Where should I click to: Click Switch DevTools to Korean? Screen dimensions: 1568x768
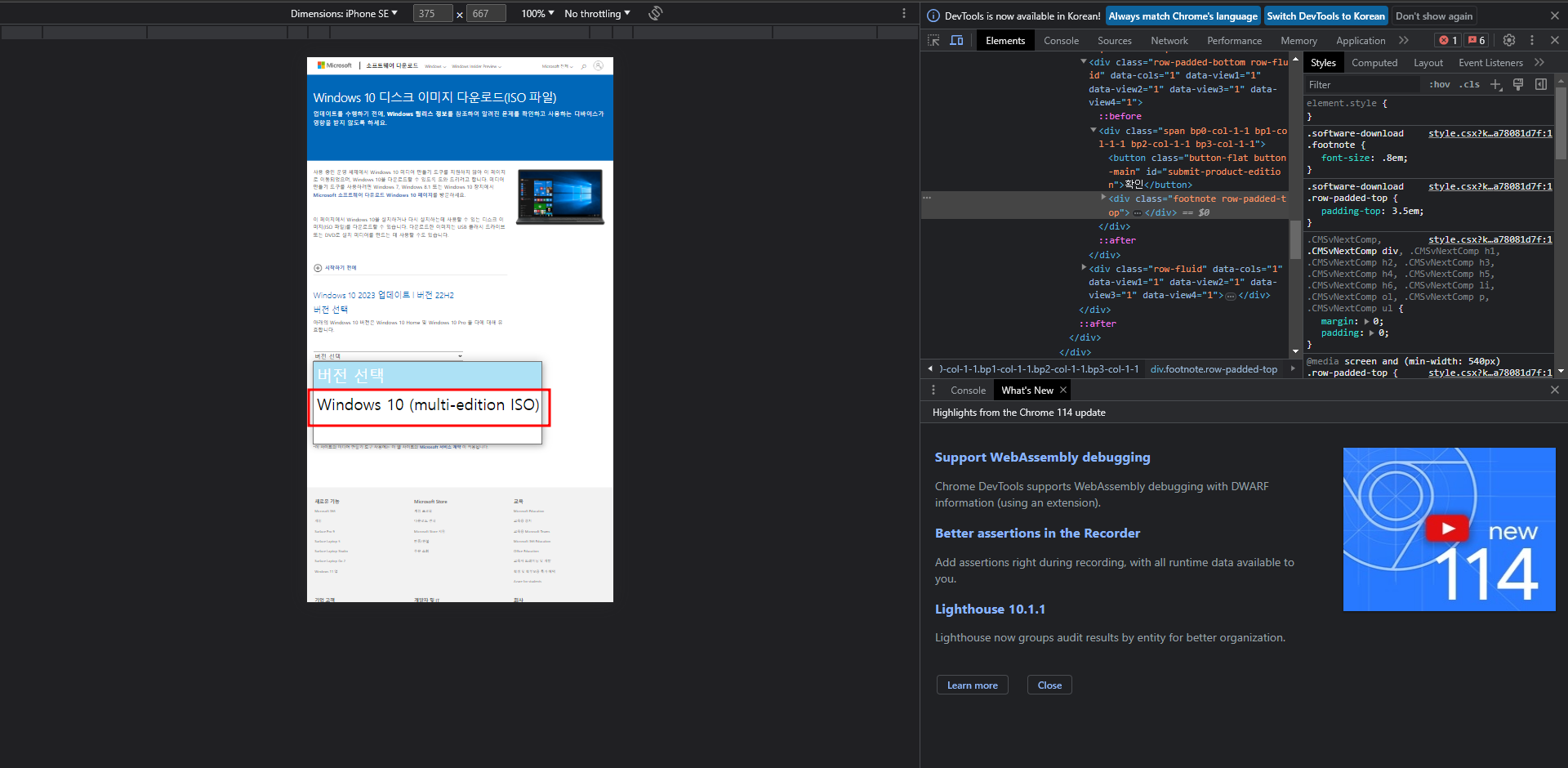click(x=1325, y=16)
